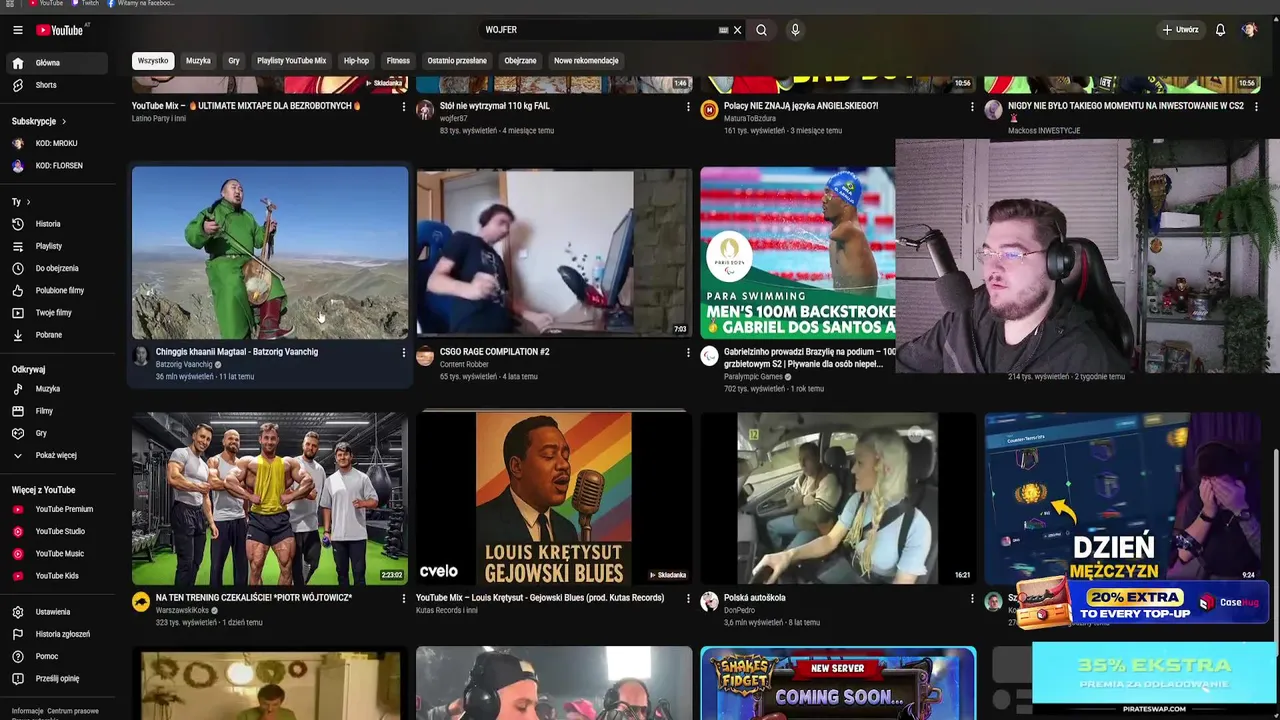Open Historia in sidebar
The width and height of the screenshot is (1280, 720).
[56, 224]
